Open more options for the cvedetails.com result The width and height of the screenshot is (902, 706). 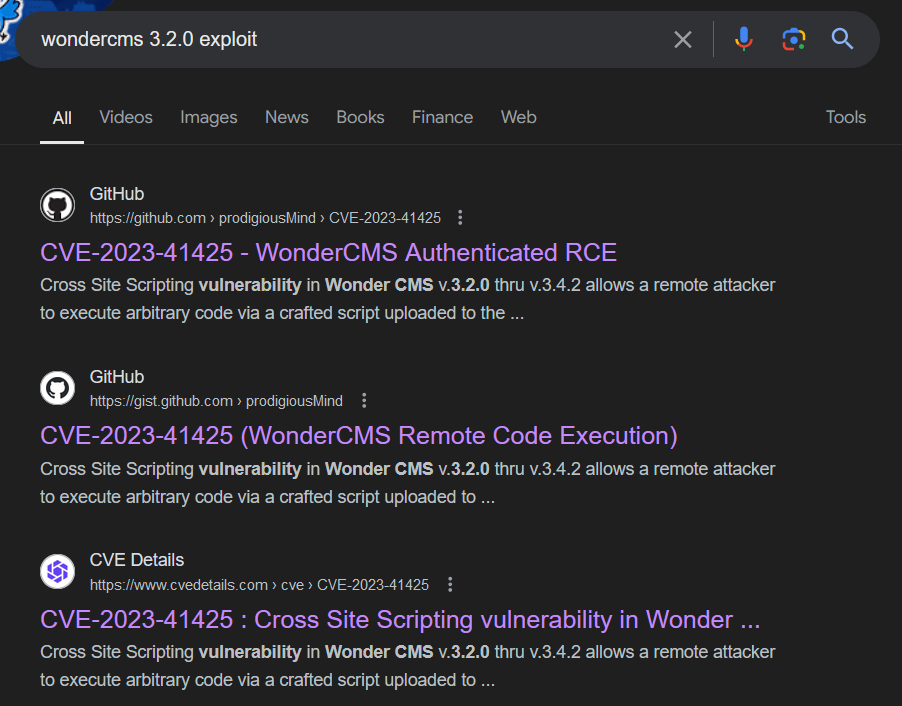(450, 585)
